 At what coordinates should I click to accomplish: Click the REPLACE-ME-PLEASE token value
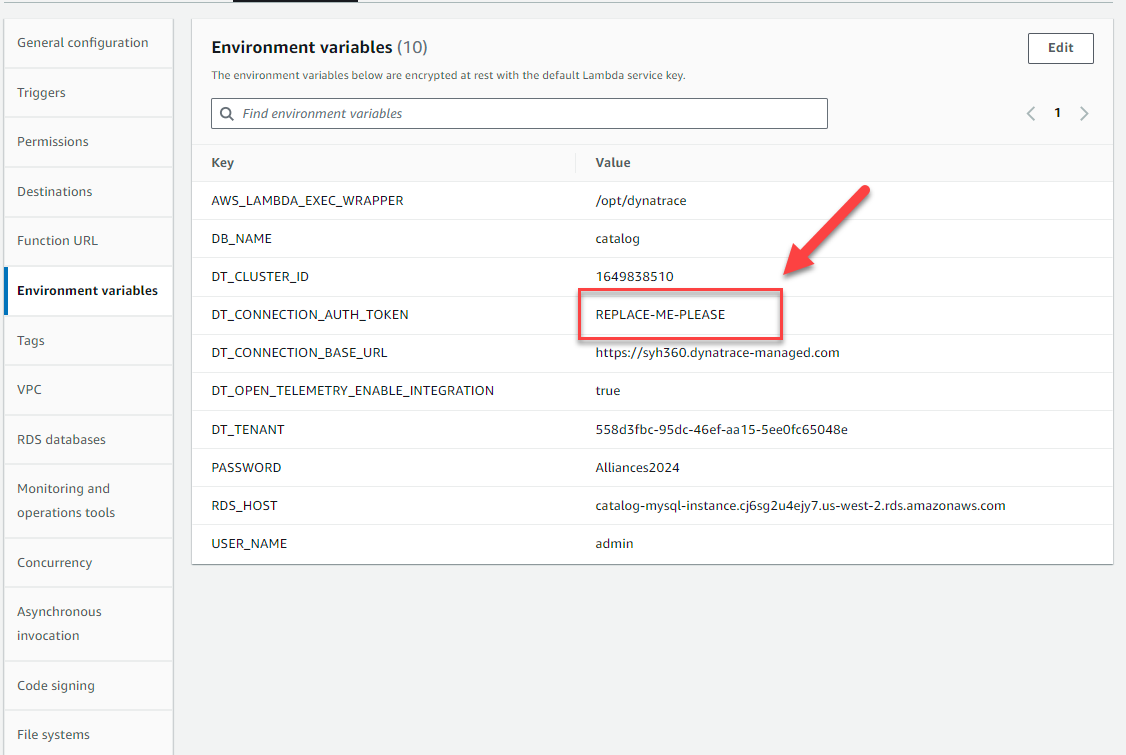[x=660, y=315]
